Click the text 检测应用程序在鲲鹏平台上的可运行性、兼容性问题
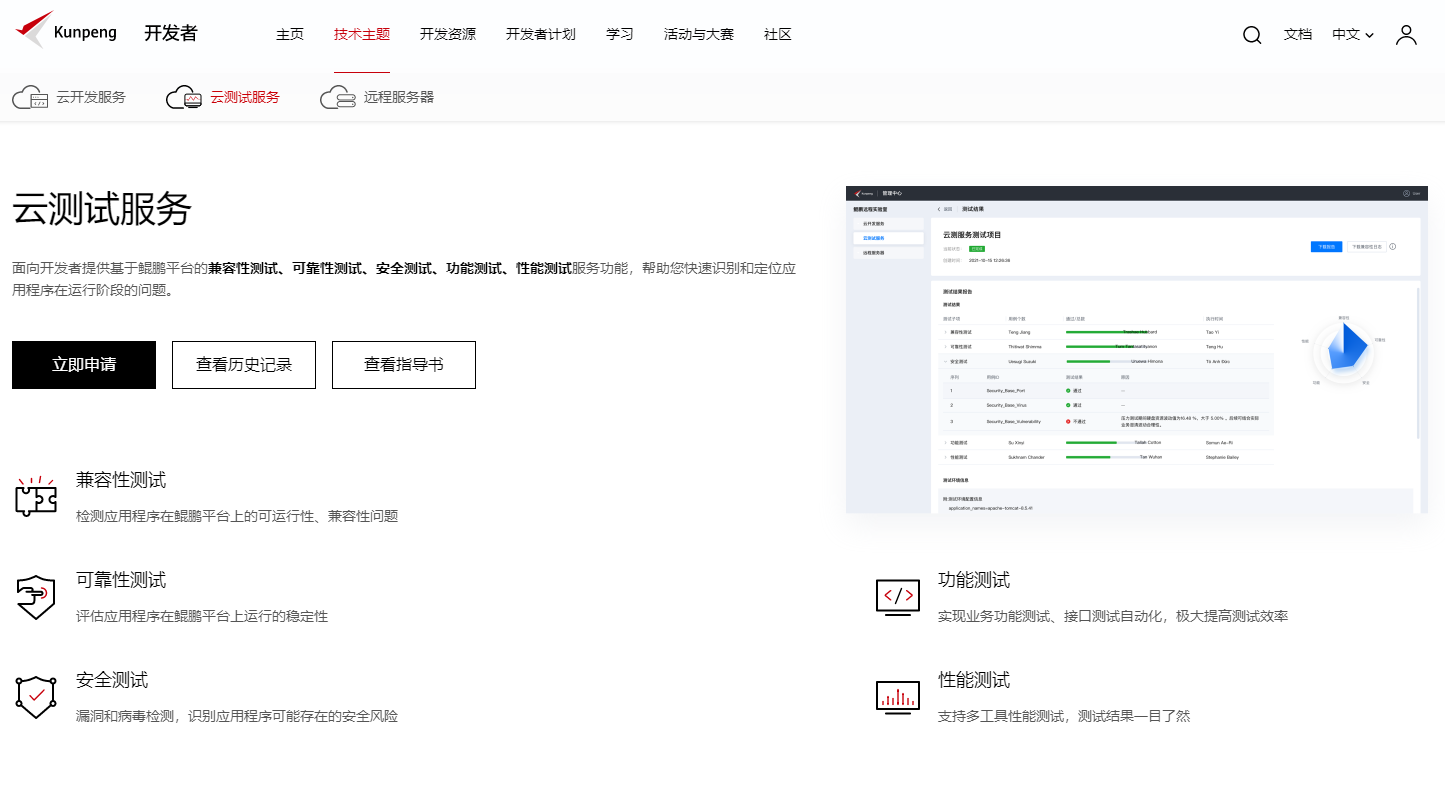Viewport: 1445px width, 808px height. point(237,516)
